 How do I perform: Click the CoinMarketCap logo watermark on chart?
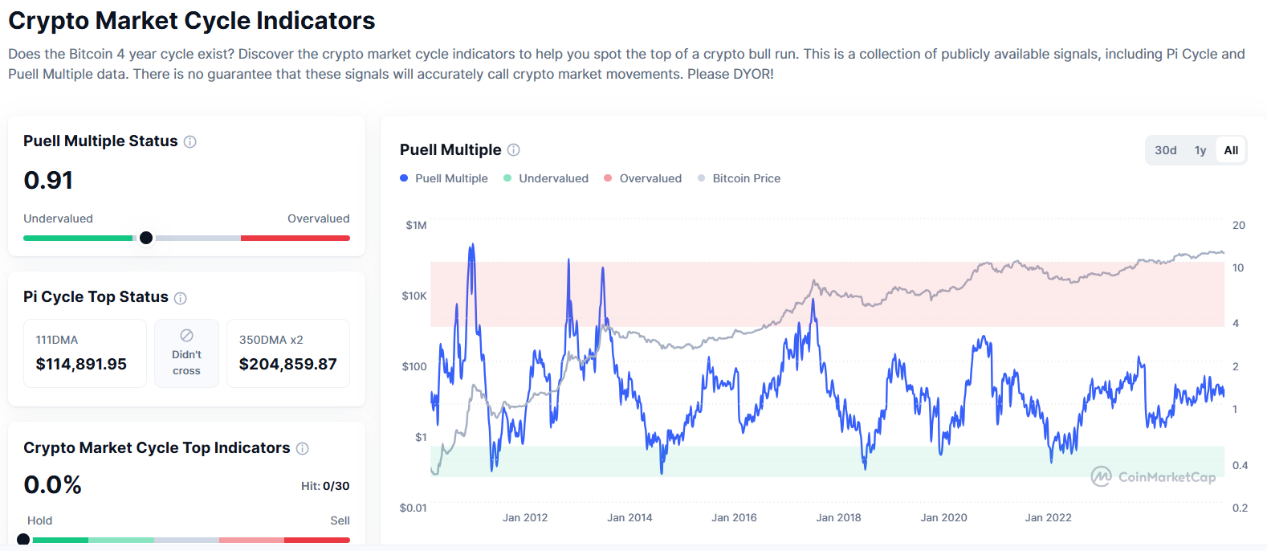[1154, 476]
